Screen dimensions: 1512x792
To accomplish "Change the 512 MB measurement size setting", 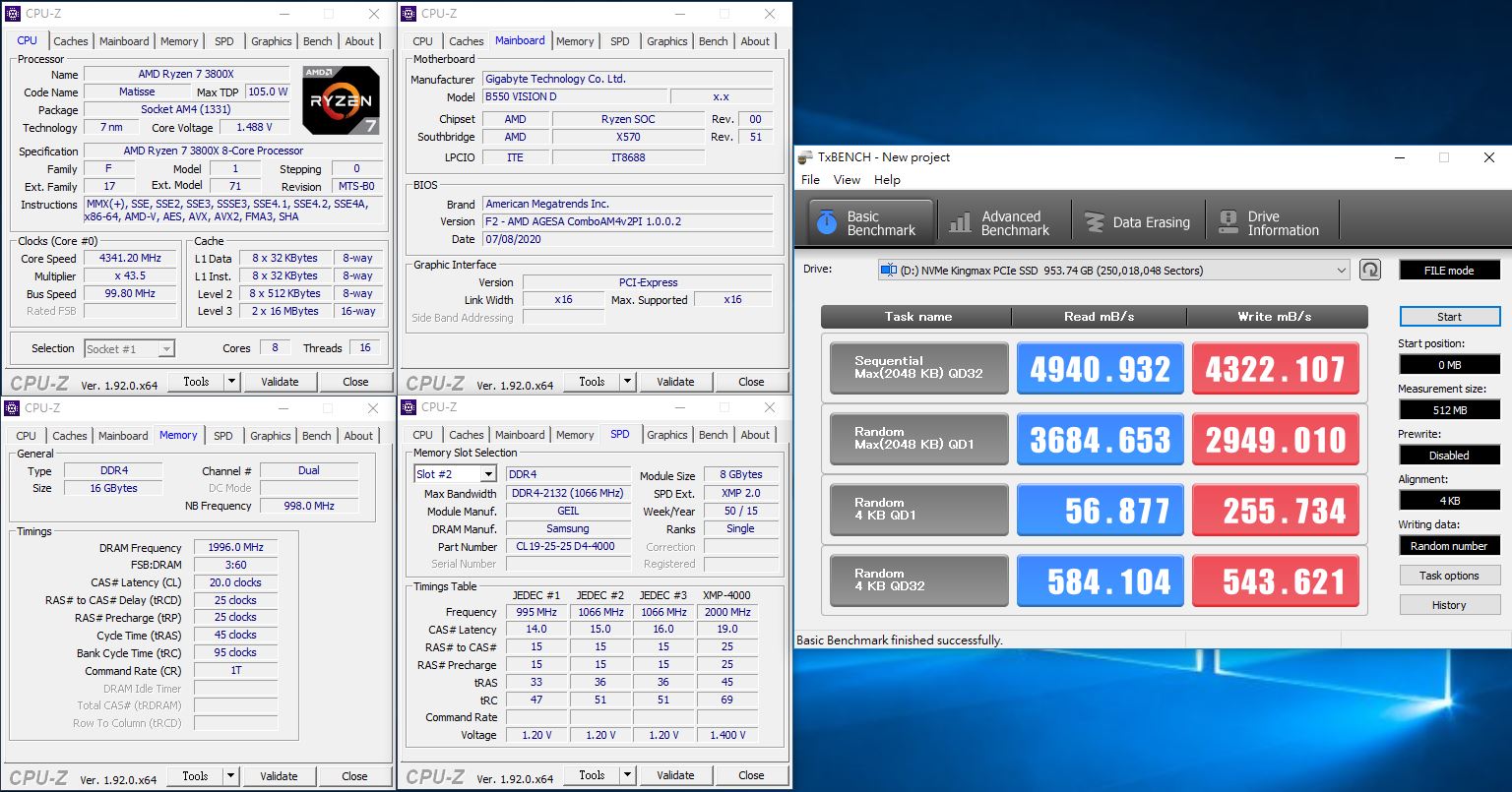I will coord(1449,410).
